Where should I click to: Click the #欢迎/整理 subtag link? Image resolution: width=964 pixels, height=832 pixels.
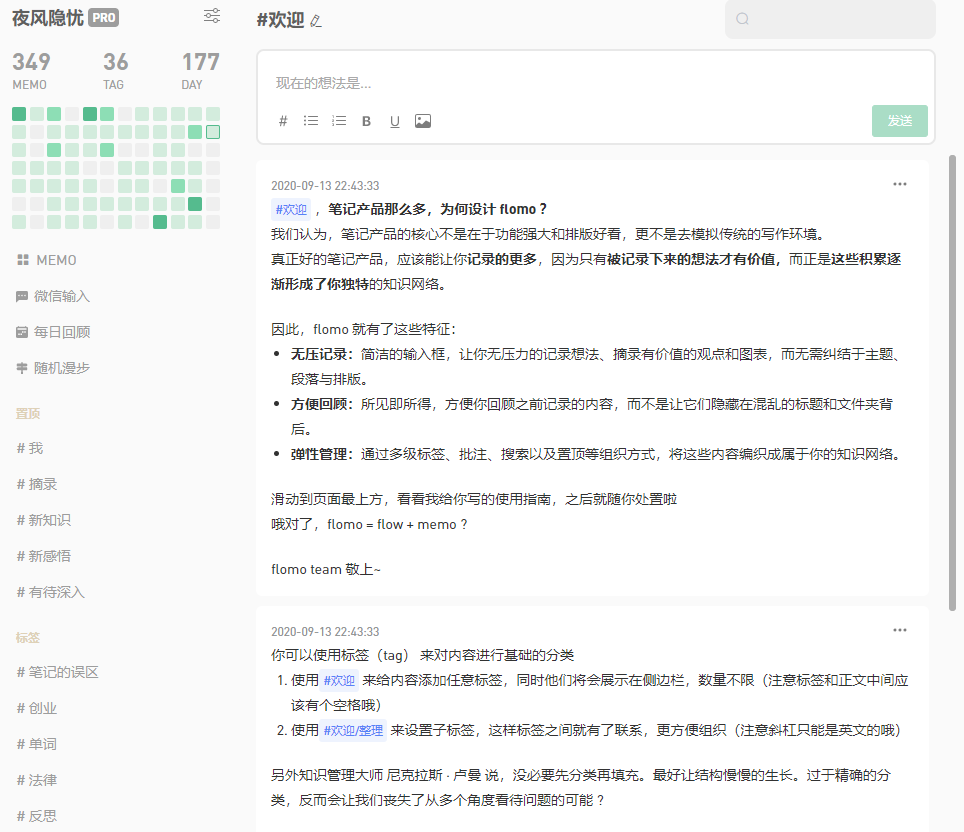[x=353, y=731]
